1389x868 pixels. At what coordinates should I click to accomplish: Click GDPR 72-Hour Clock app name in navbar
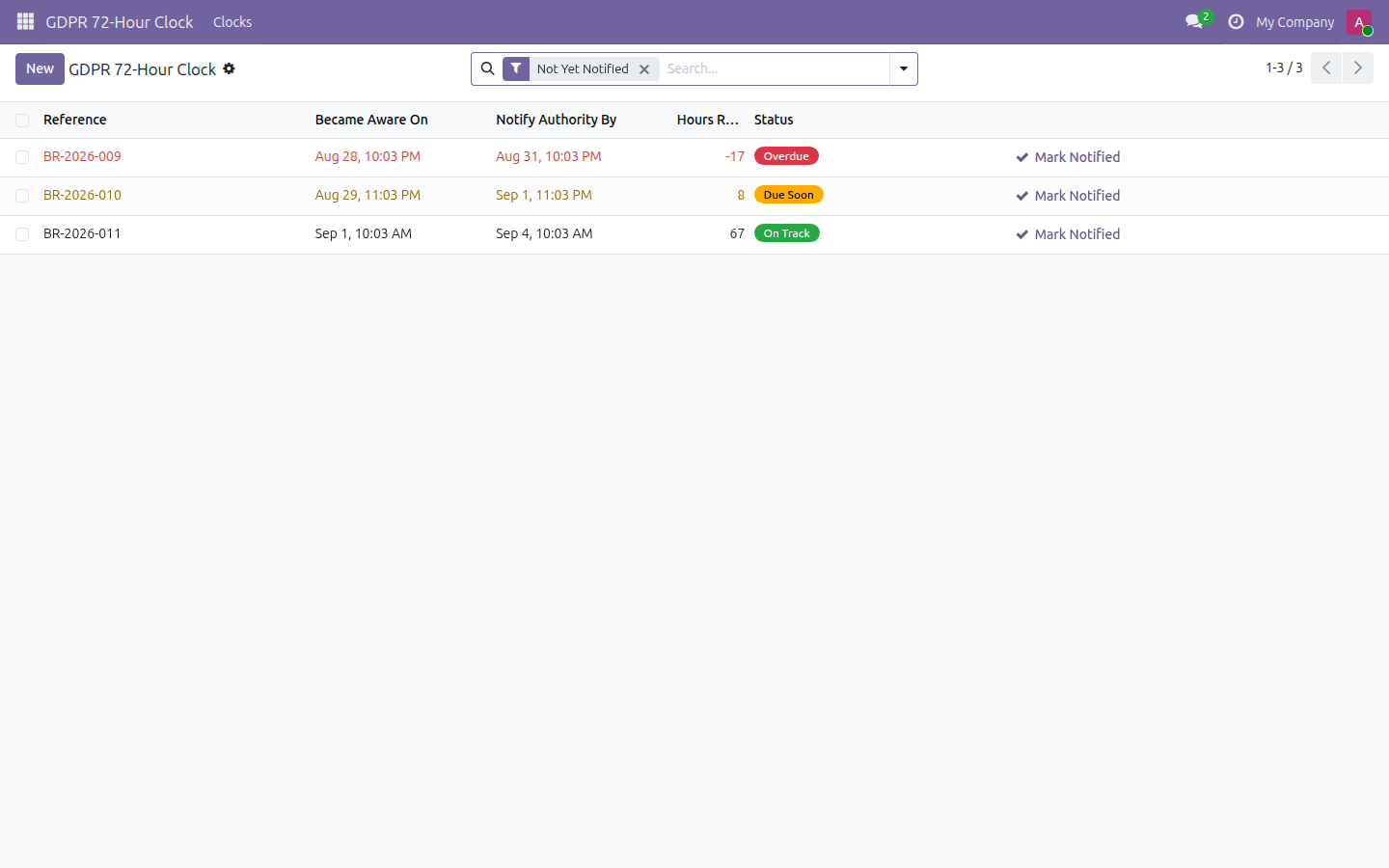pos(120,21)
